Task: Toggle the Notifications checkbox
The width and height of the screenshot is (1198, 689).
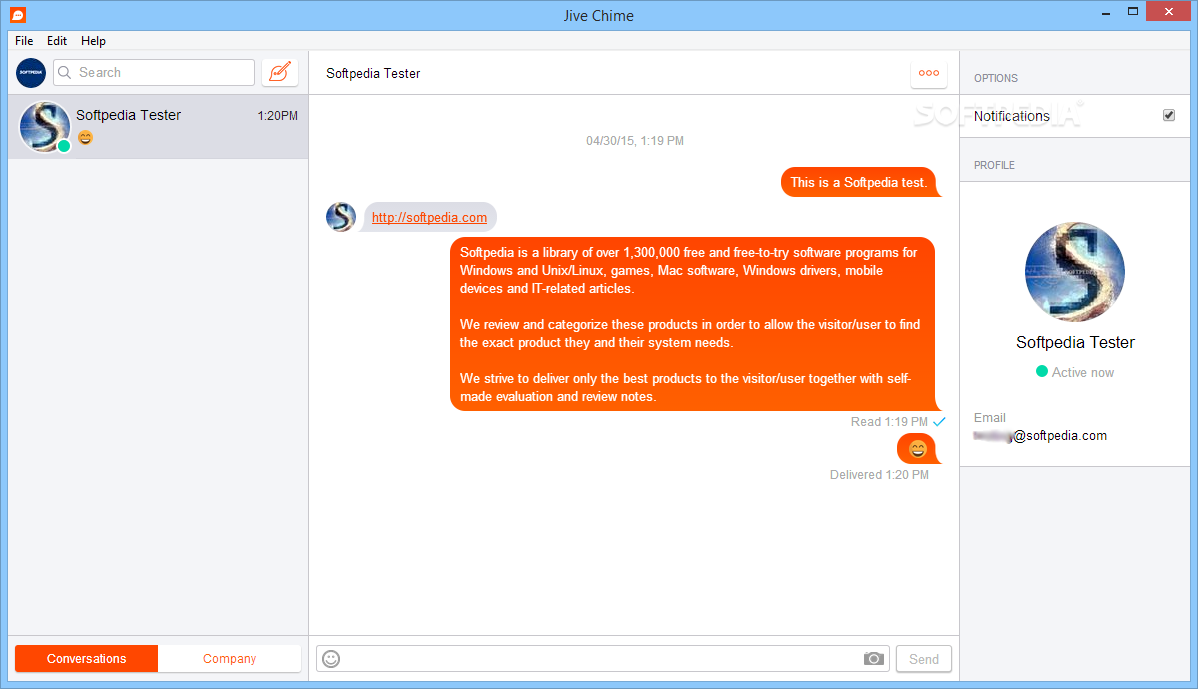Action: point(1169,115)
